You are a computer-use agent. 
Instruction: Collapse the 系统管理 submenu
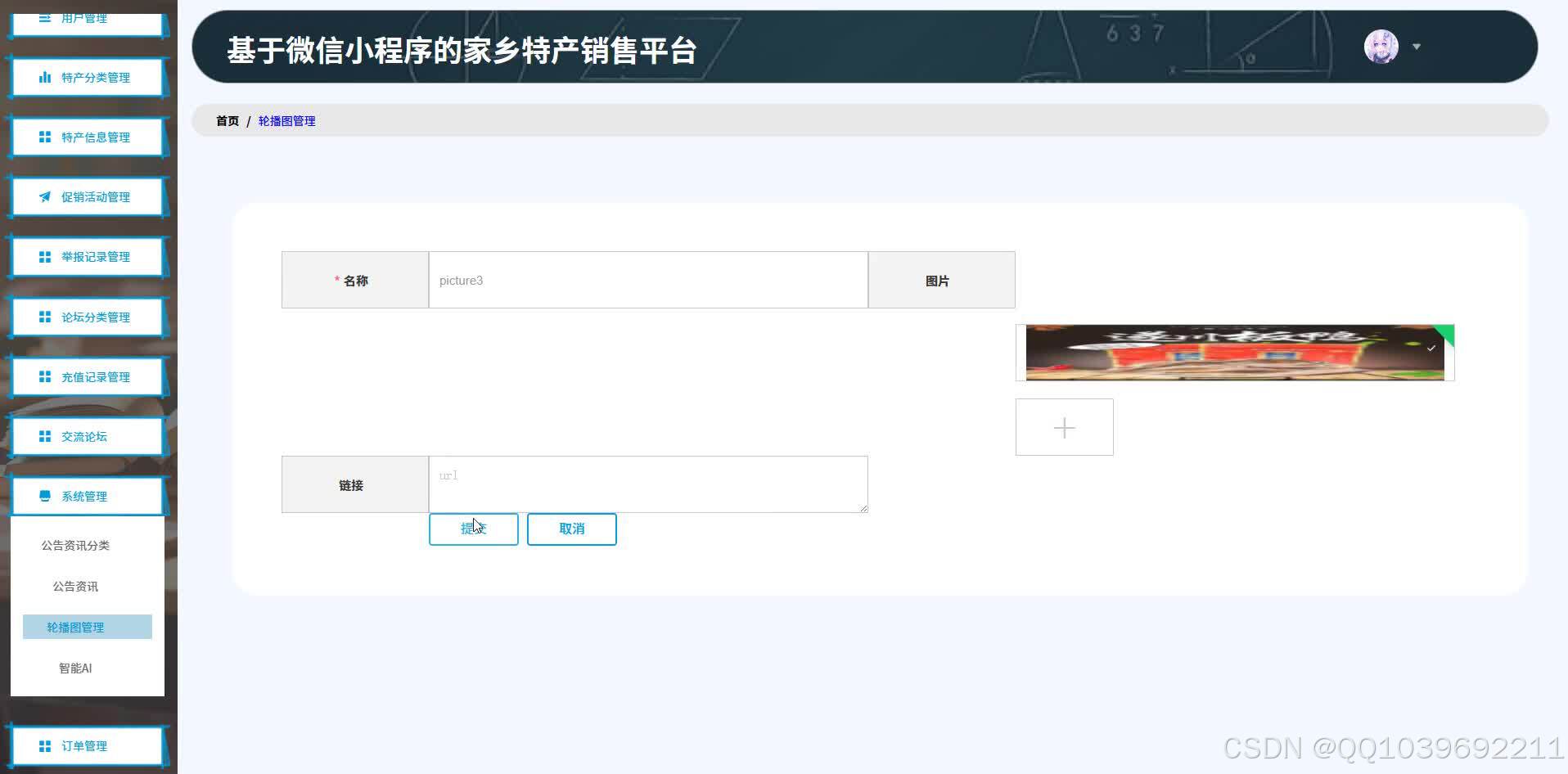pos(84,496)
